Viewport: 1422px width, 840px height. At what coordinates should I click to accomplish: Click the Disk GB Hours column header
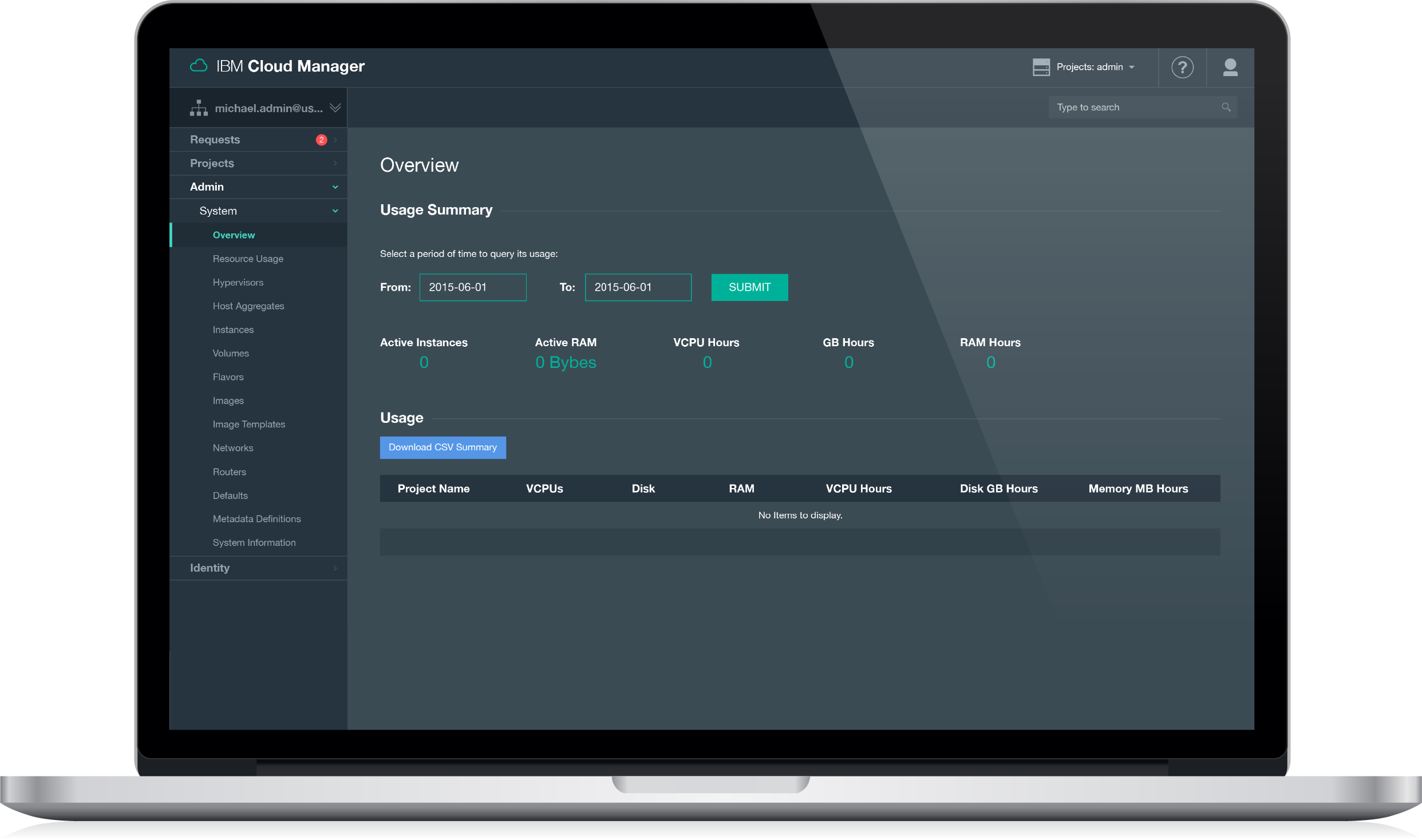pyautogui.click(x=998, y=488)
